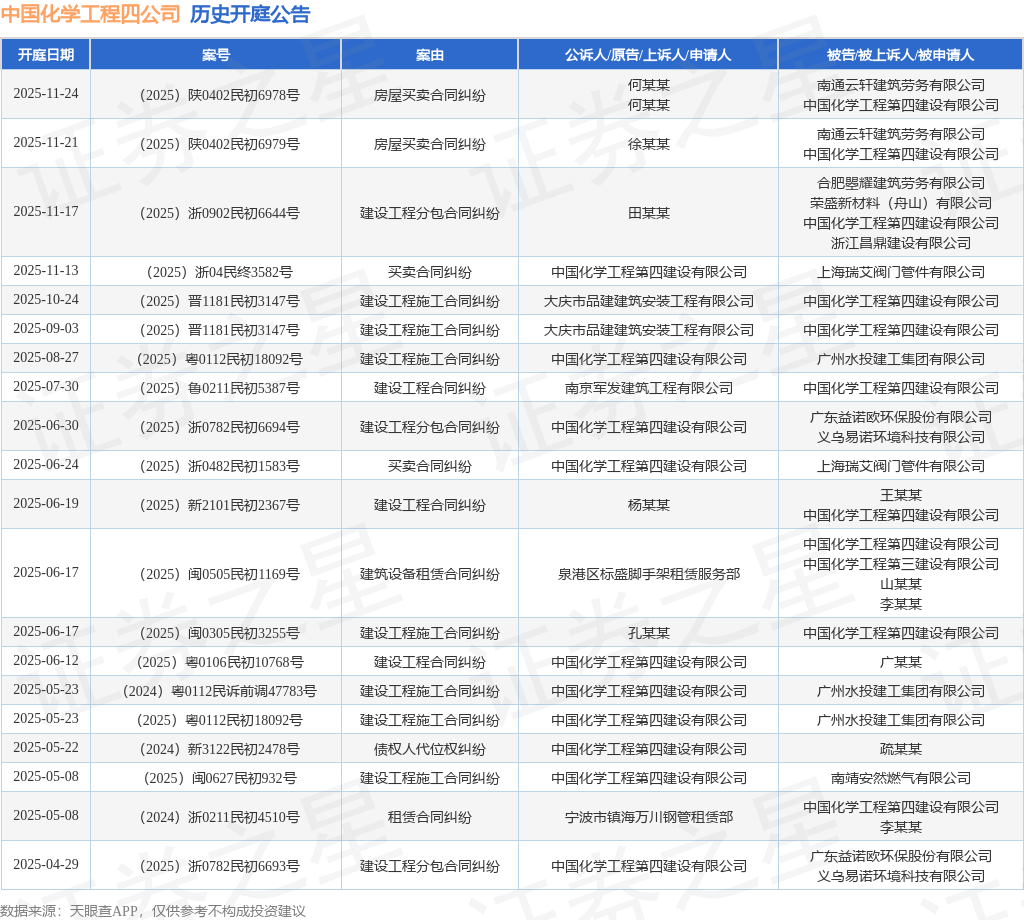Click cause 租赁合同纠纷

(430, 817)
